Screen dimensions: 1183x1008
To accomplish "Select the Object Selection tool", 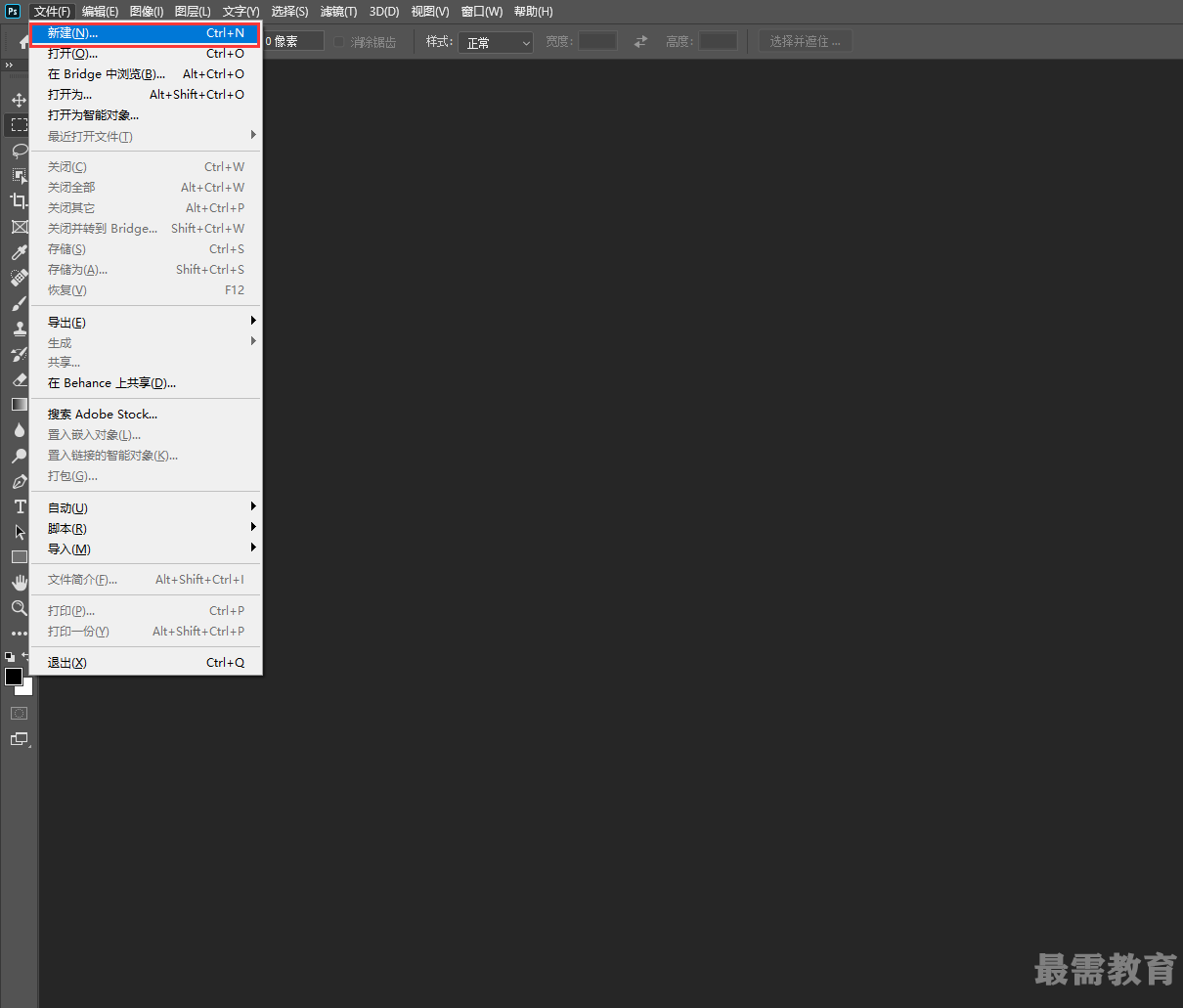I will 19,176.
